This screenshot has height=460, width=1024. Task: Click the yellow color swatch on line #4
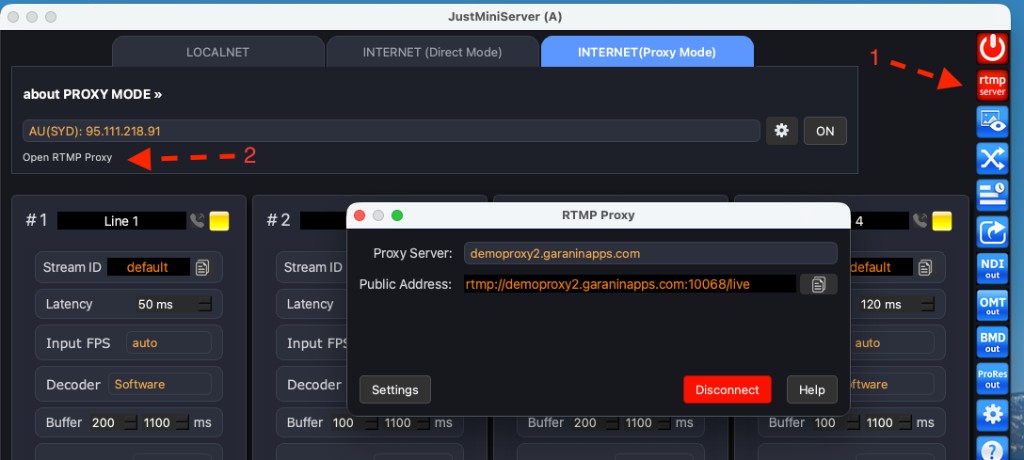click(942, 221)
